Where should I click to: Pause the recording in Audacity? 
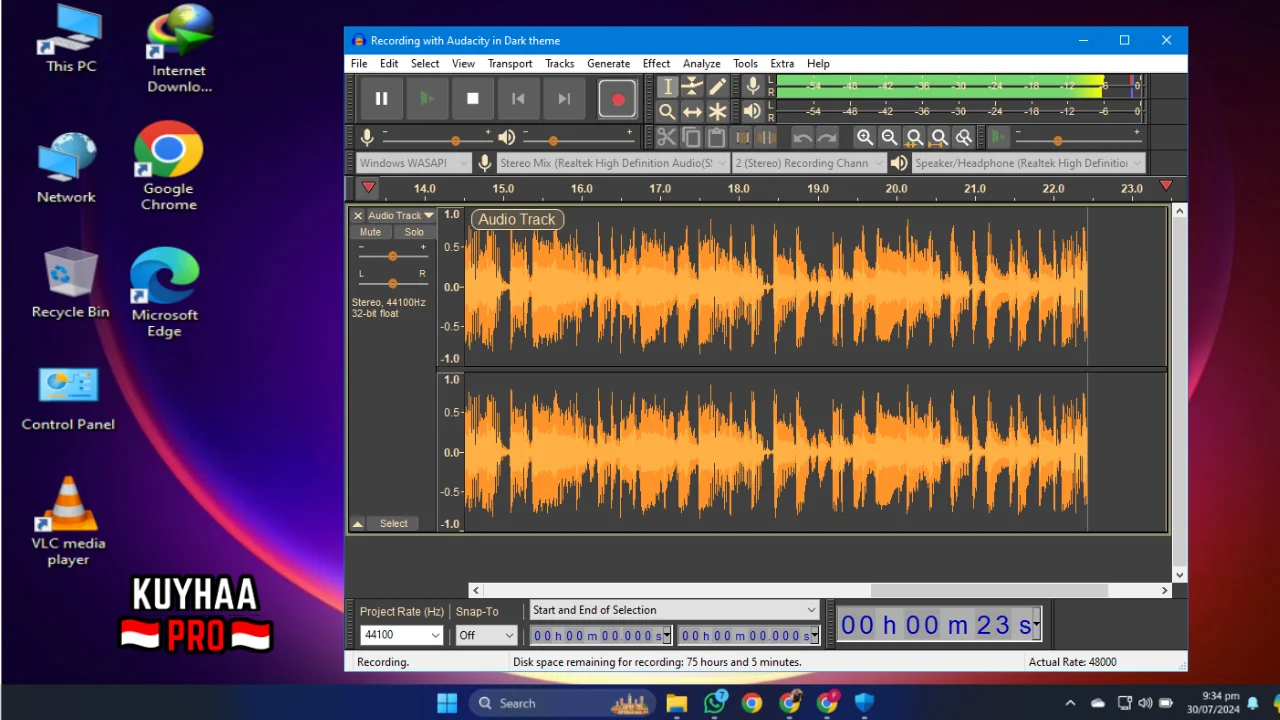381,99
